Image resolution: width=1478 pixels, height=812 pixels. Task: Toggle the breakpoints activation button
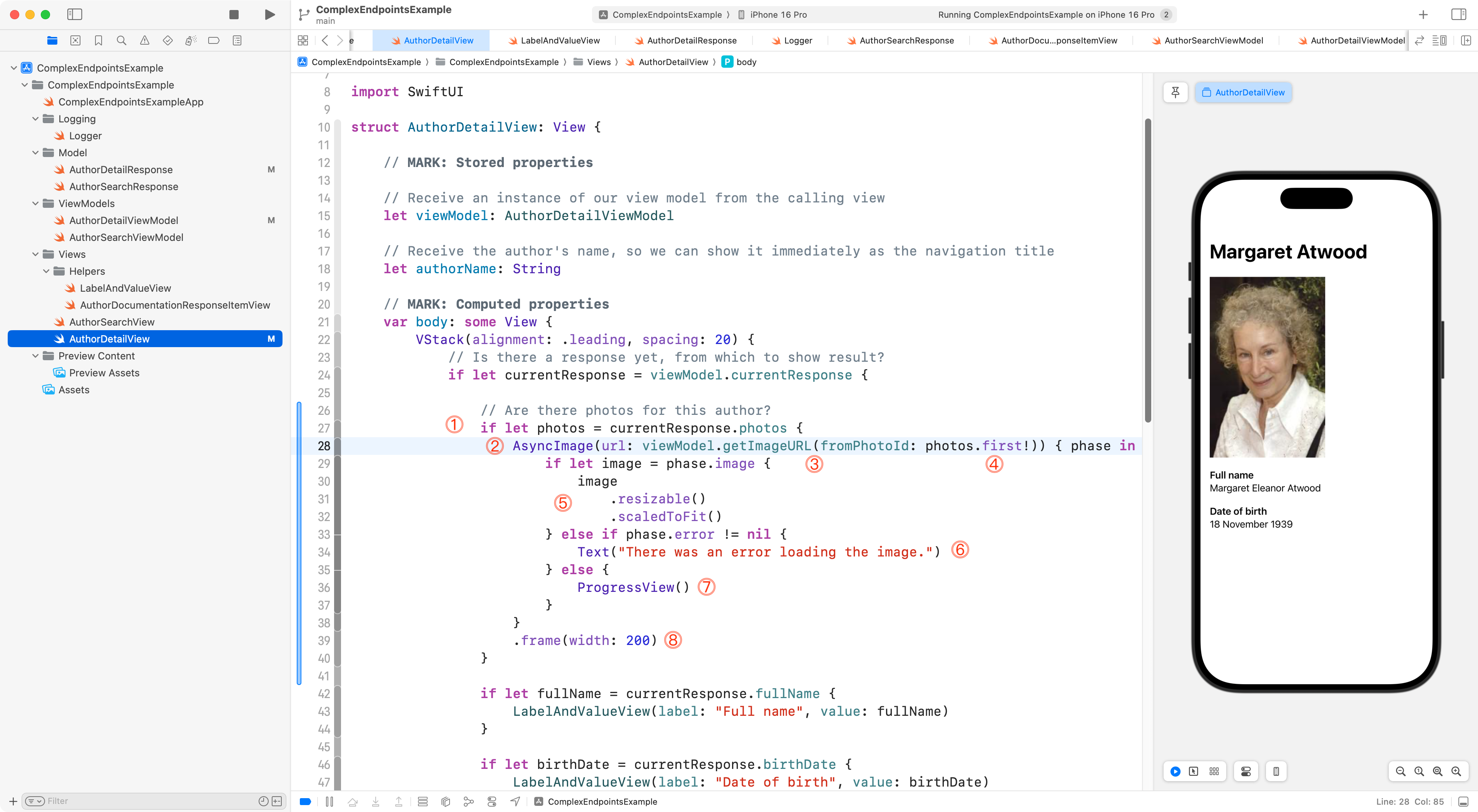click(305, 801)
